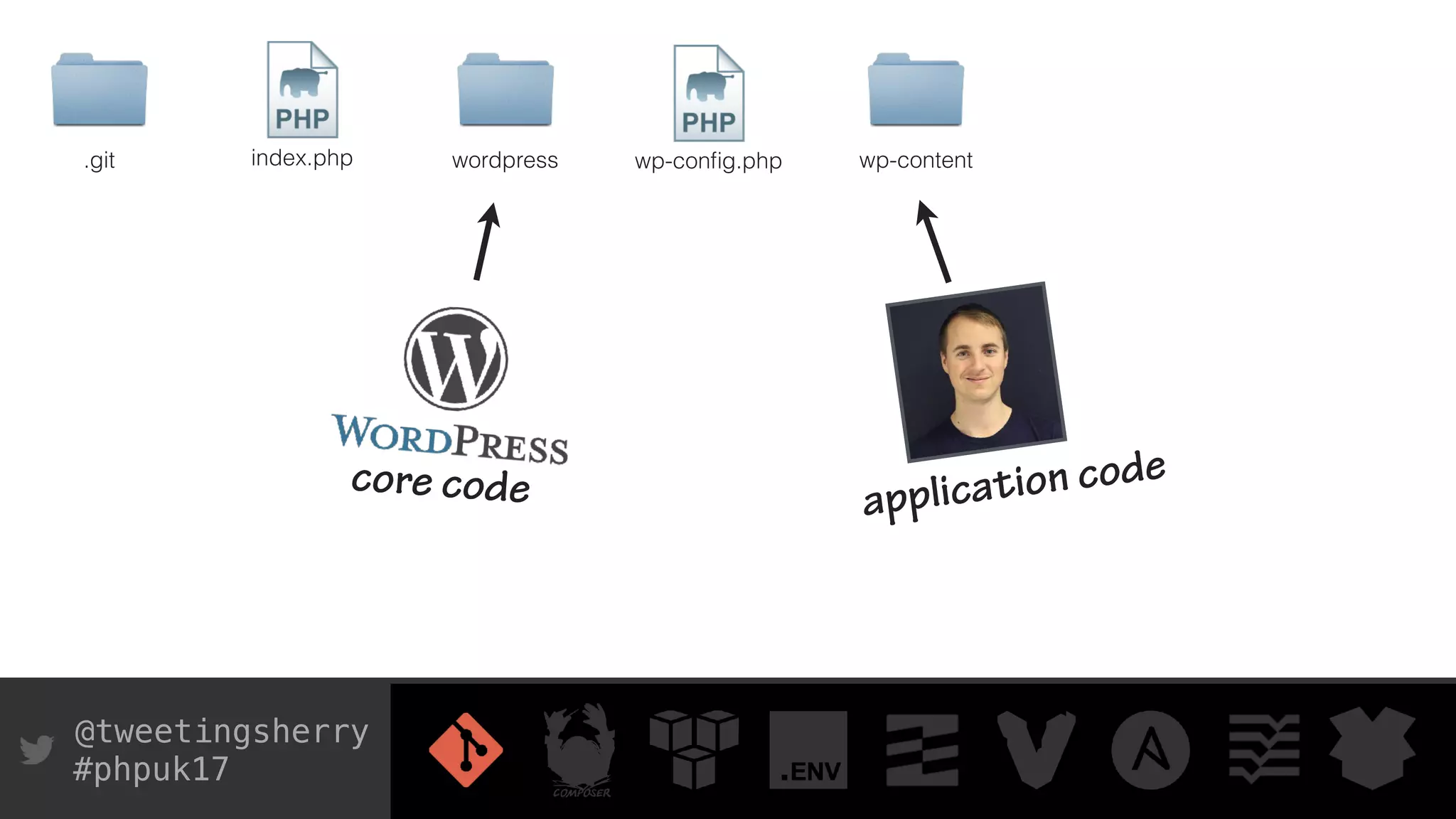Select the .ENV file icon
The height and width of the screenshot is (819, 1456).
(x=808, y=749)
